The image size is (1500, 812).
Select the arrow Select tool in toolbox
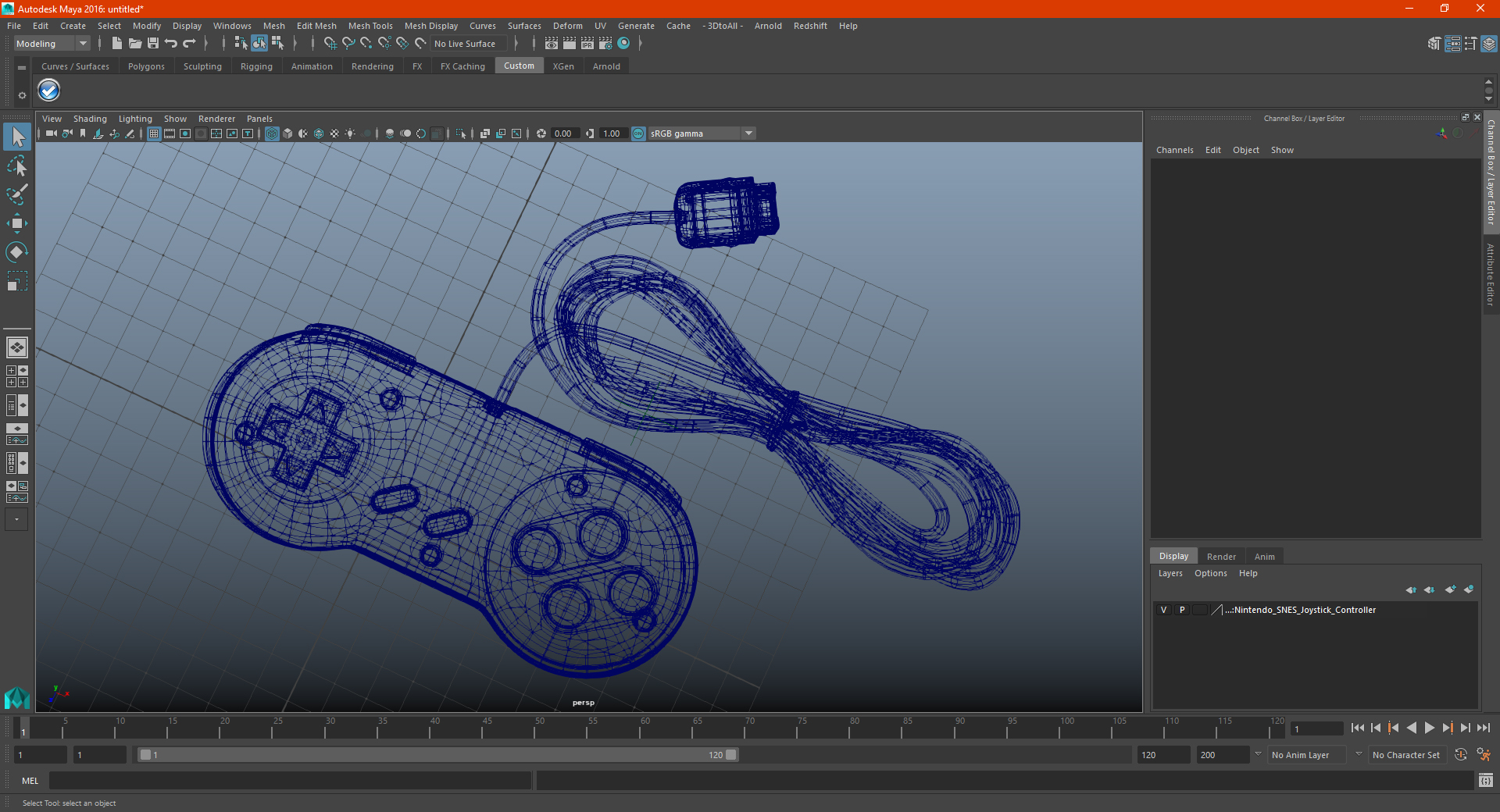17,137
